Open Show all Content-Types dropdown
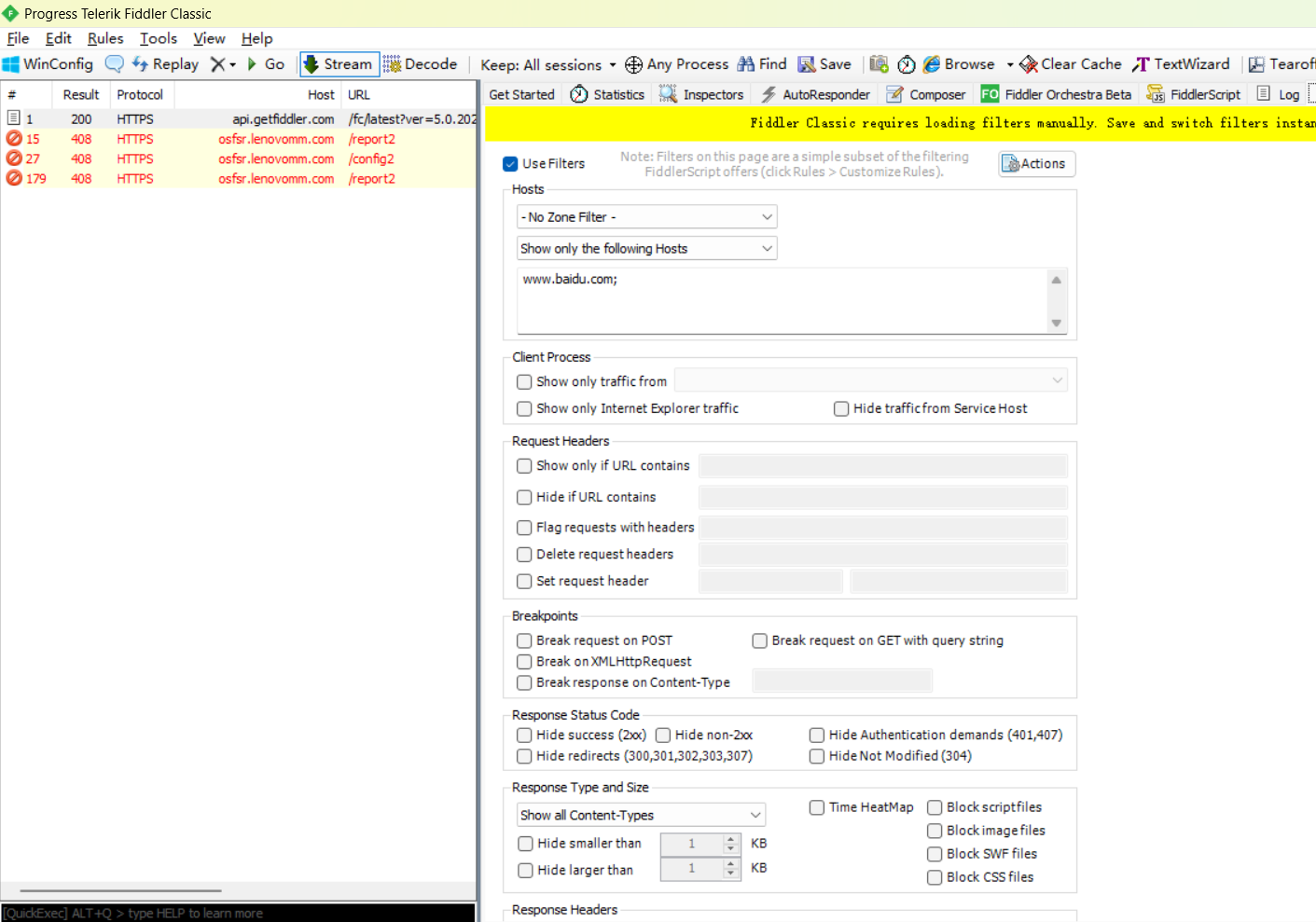This screenshot has height=922, width=1316. click(642, 815)
